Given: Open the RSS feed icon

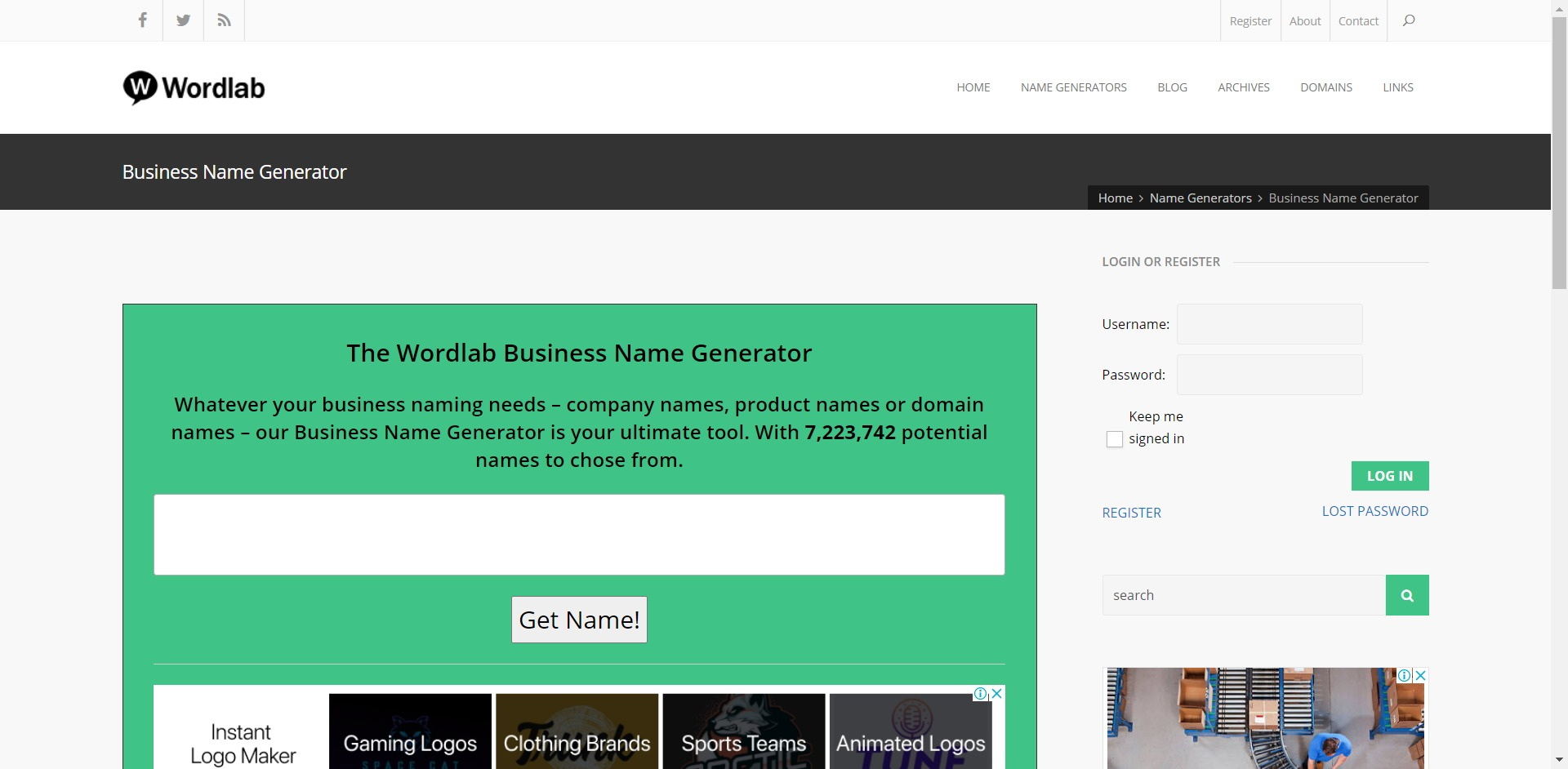Looking at the screenshot, I should (225, 20).
